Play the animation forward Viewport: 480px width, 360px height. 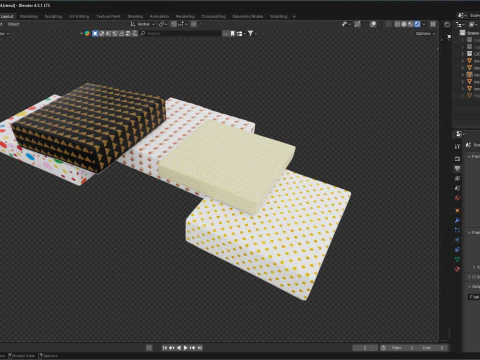[186, 348]
